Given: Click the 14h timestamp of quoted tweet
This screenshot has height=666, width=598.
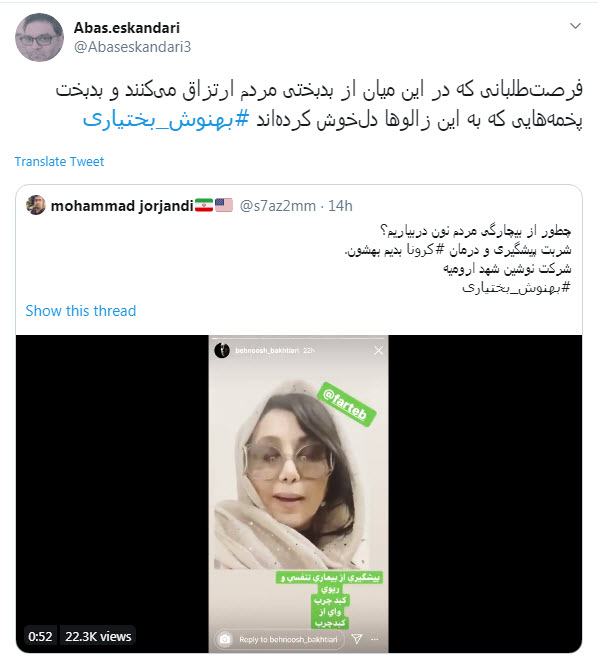Looking at the screenshot, I should (x=340, y=206).
